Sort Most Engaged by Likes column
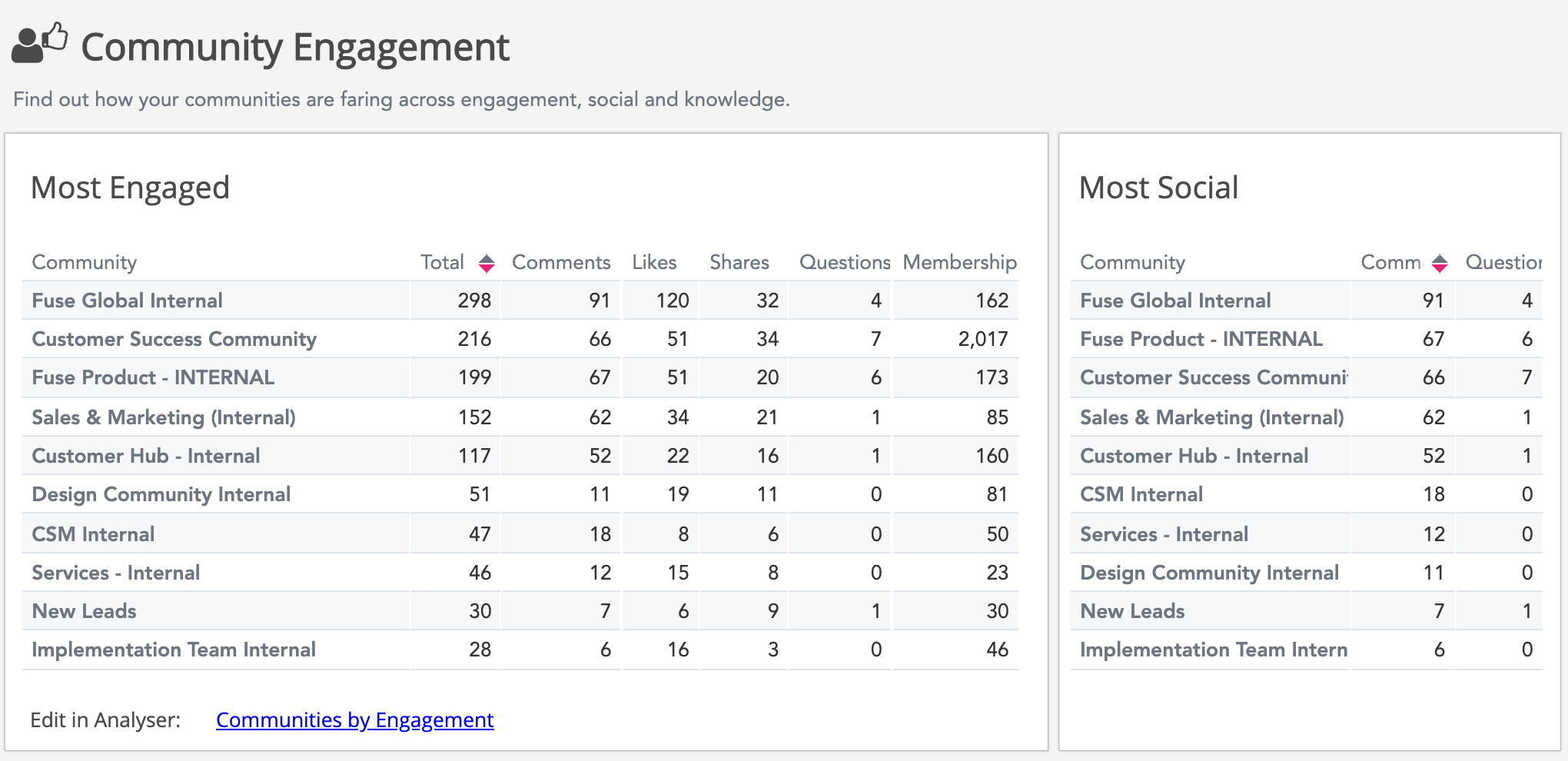The width and height of the screenshot is (1568, 761). pos(653,263)
